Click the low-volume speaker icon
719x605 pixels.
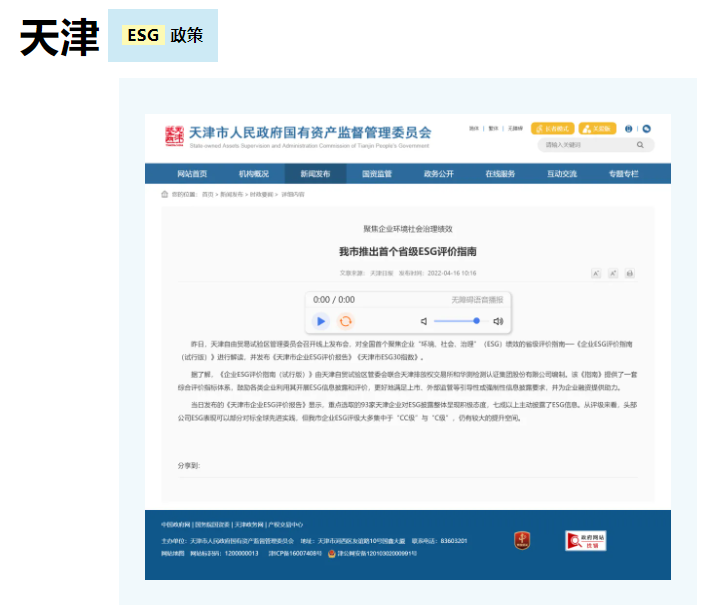pyautogui.click(x=424, y=321)
